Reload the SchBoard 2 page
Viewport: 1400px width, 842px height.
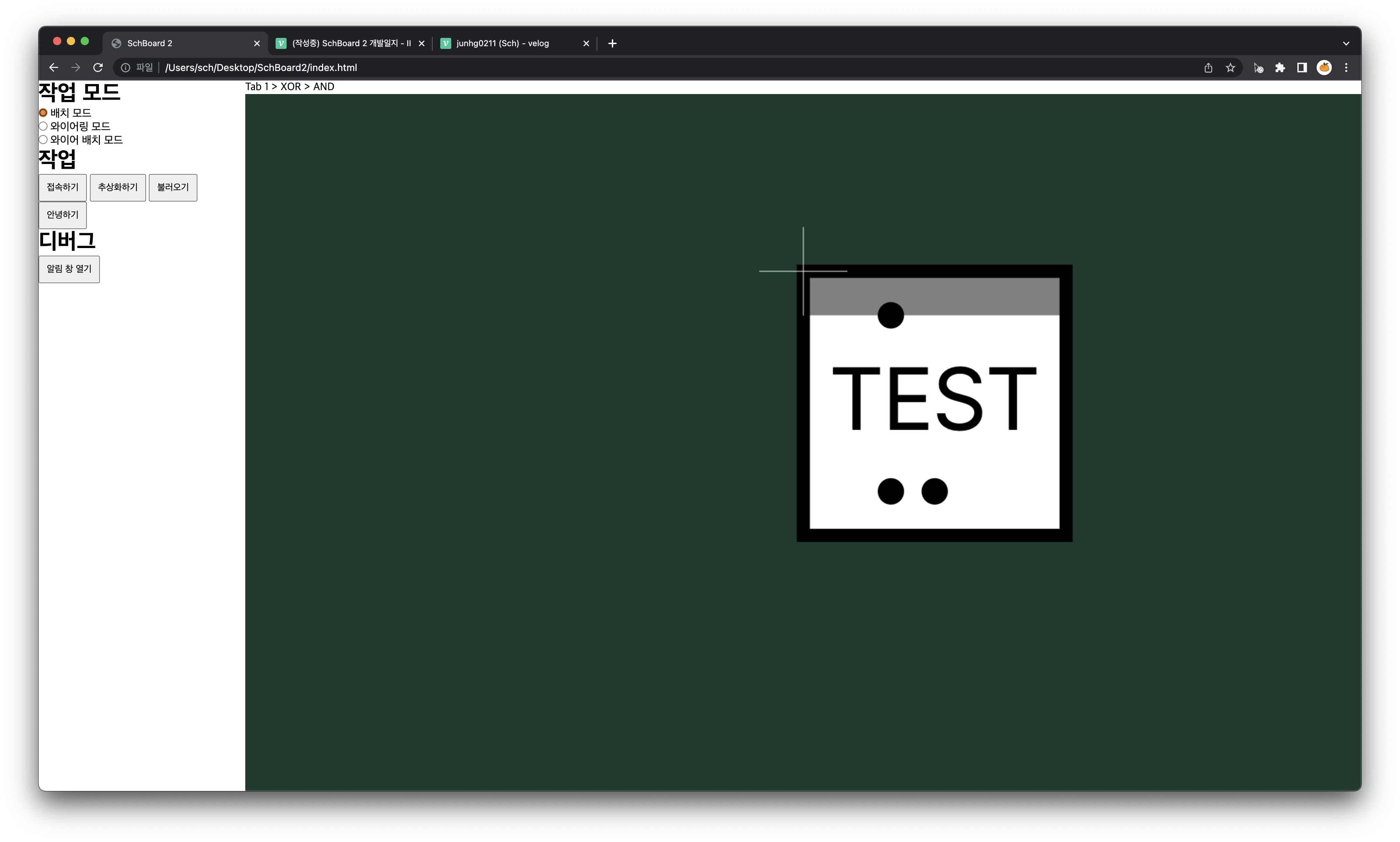(x=97, y=68)
